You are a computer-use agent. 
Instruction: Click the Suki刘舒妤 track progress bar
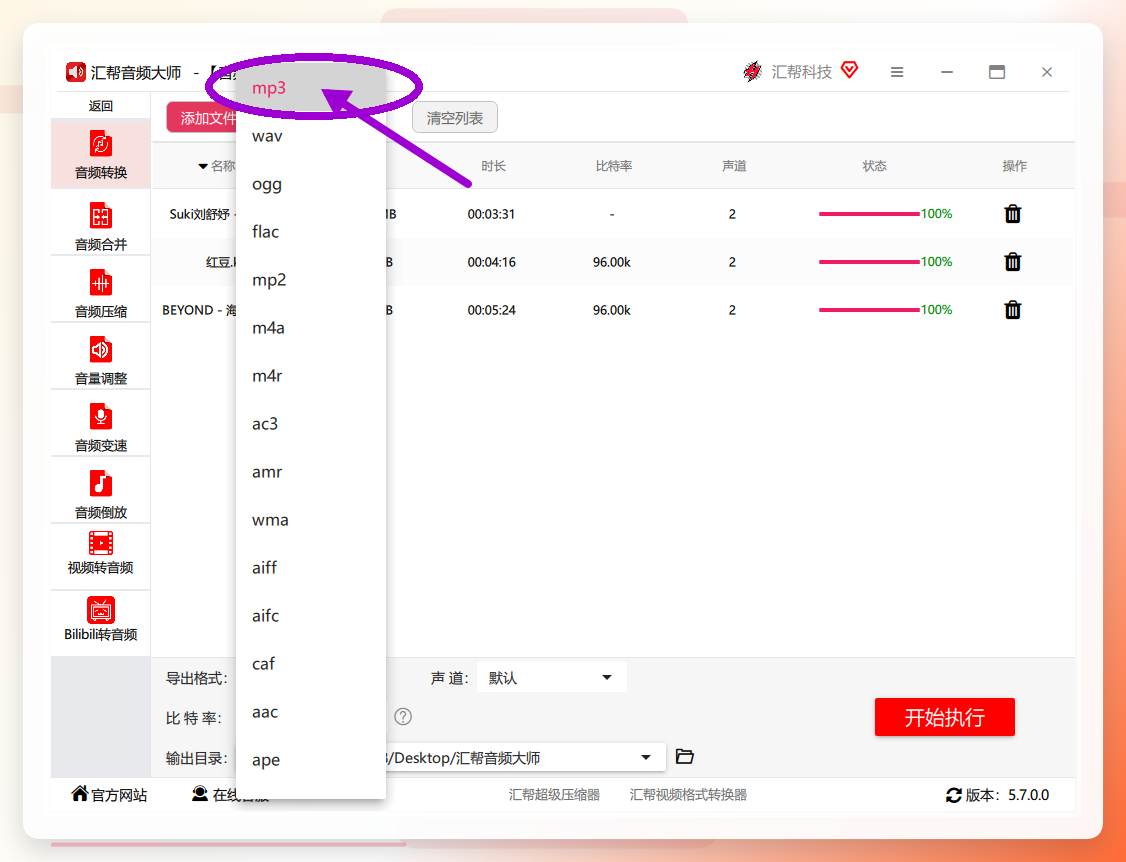[869, 214]
